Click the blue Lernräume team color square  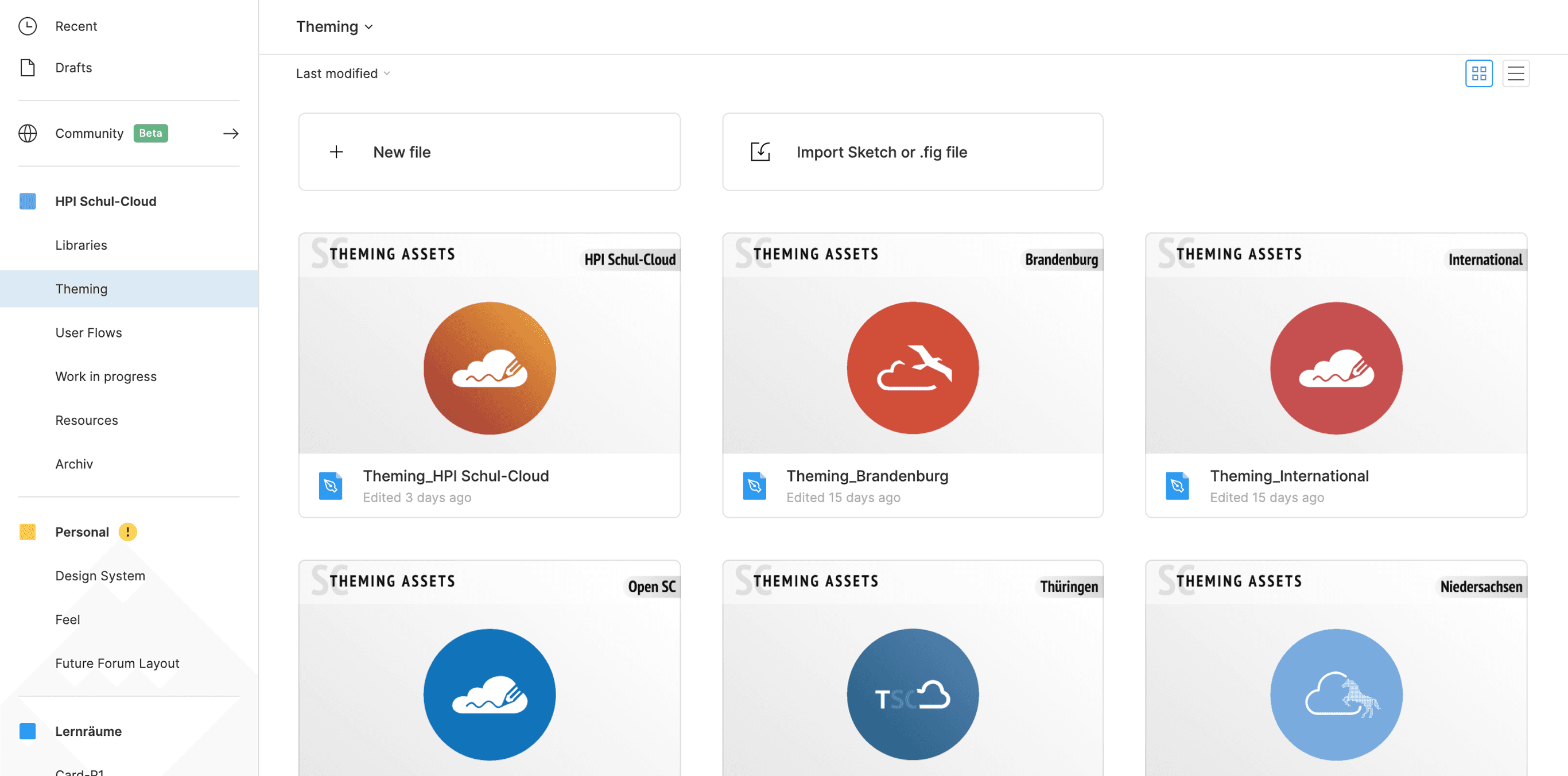(28, 731)
